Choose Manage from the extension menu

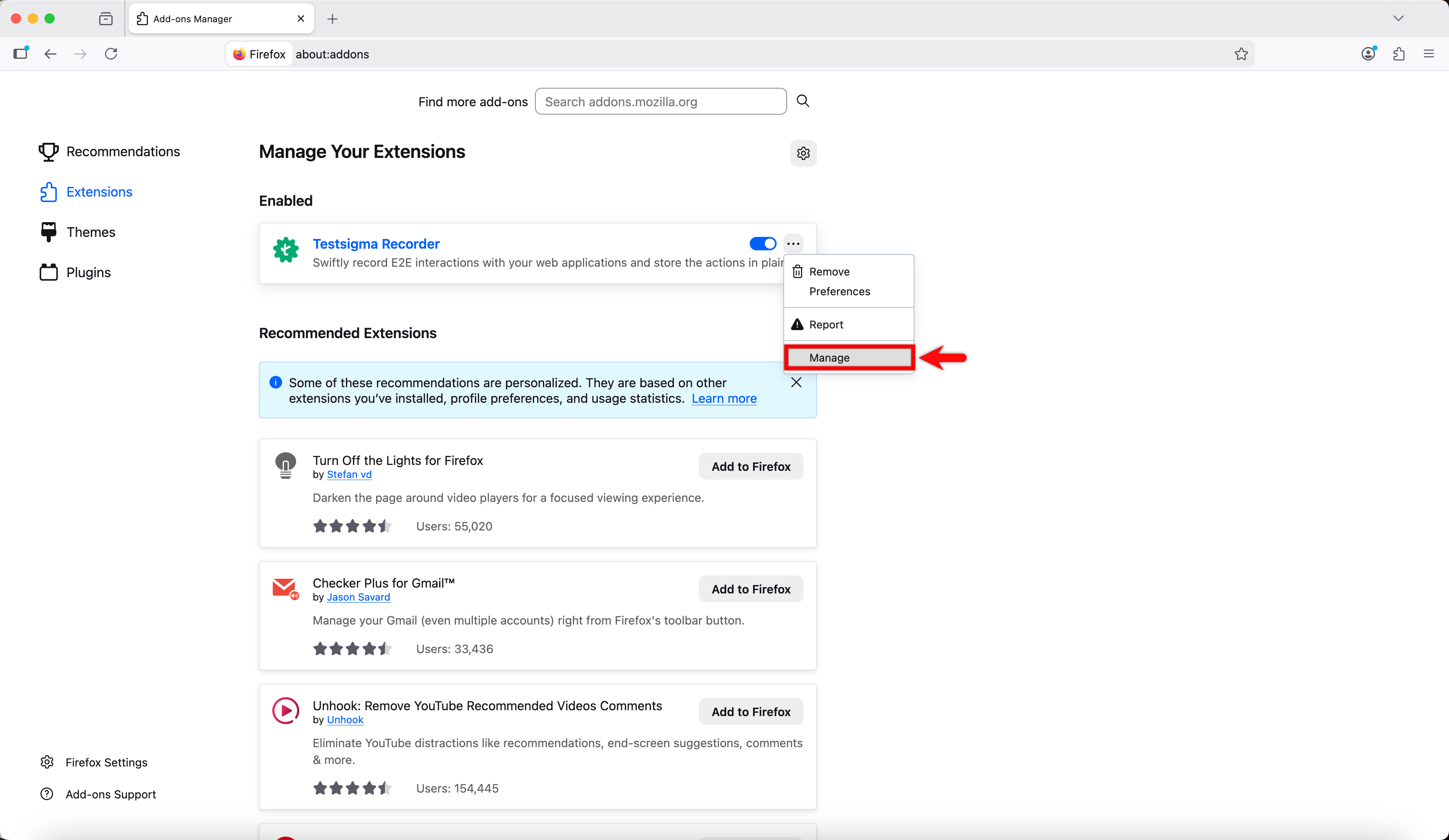tap(849, 358)
